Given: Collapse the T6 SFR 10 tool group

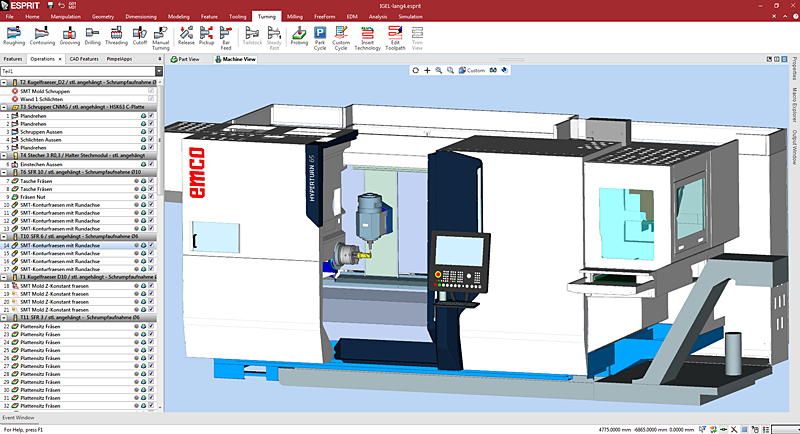Looking at the screenshot, I should coord(4,172).
